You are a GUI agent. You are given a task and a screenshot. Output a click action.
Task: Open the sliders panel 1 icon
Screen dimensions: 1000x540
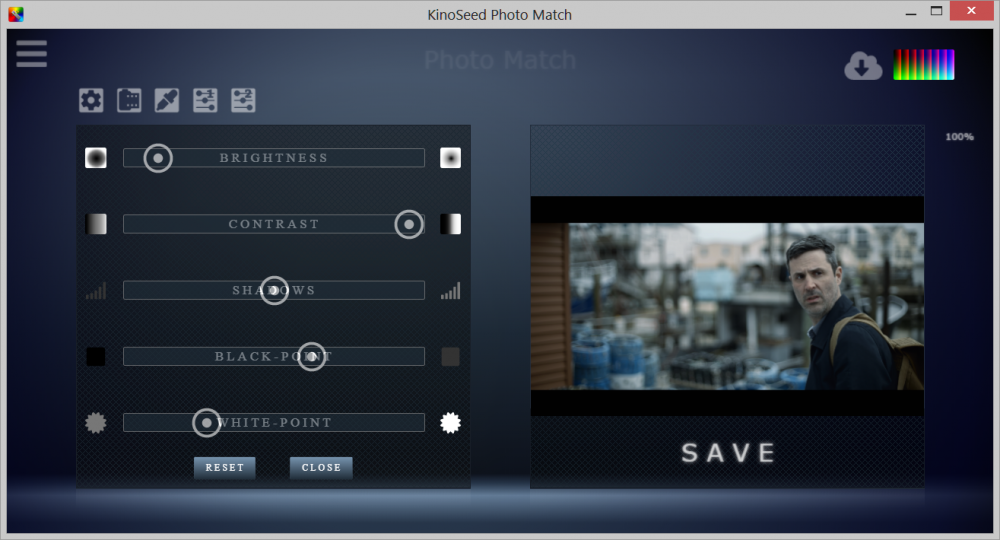(205, 100)
